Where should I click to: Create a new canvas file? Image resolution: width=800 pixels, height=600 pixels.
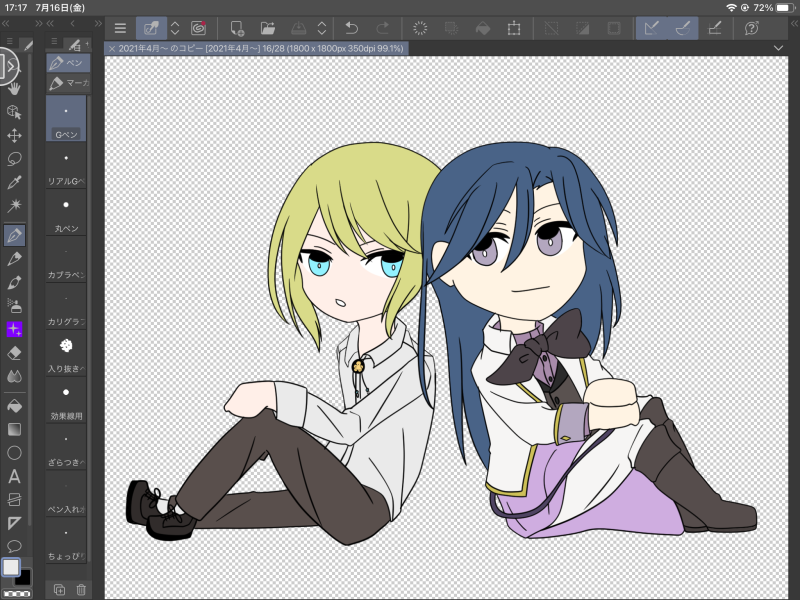pos(237,28)
